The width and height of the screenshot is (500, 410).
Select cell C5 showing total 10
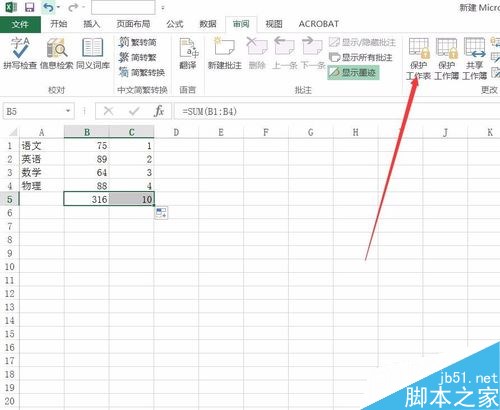(132, 199)
